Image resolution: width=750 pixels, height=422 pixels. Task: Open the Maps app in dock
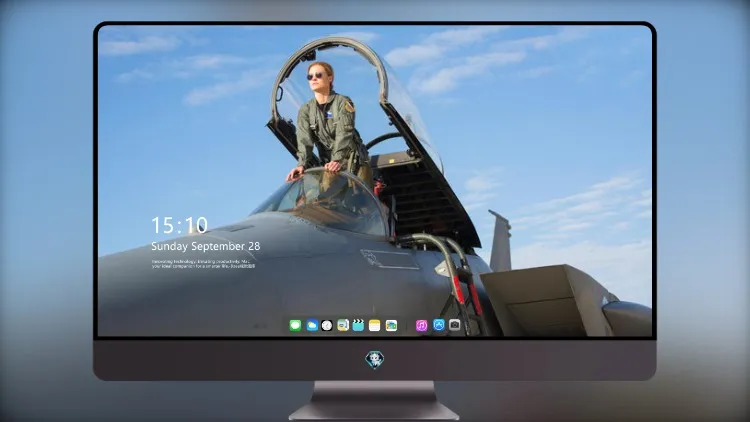tap(343, 325)
